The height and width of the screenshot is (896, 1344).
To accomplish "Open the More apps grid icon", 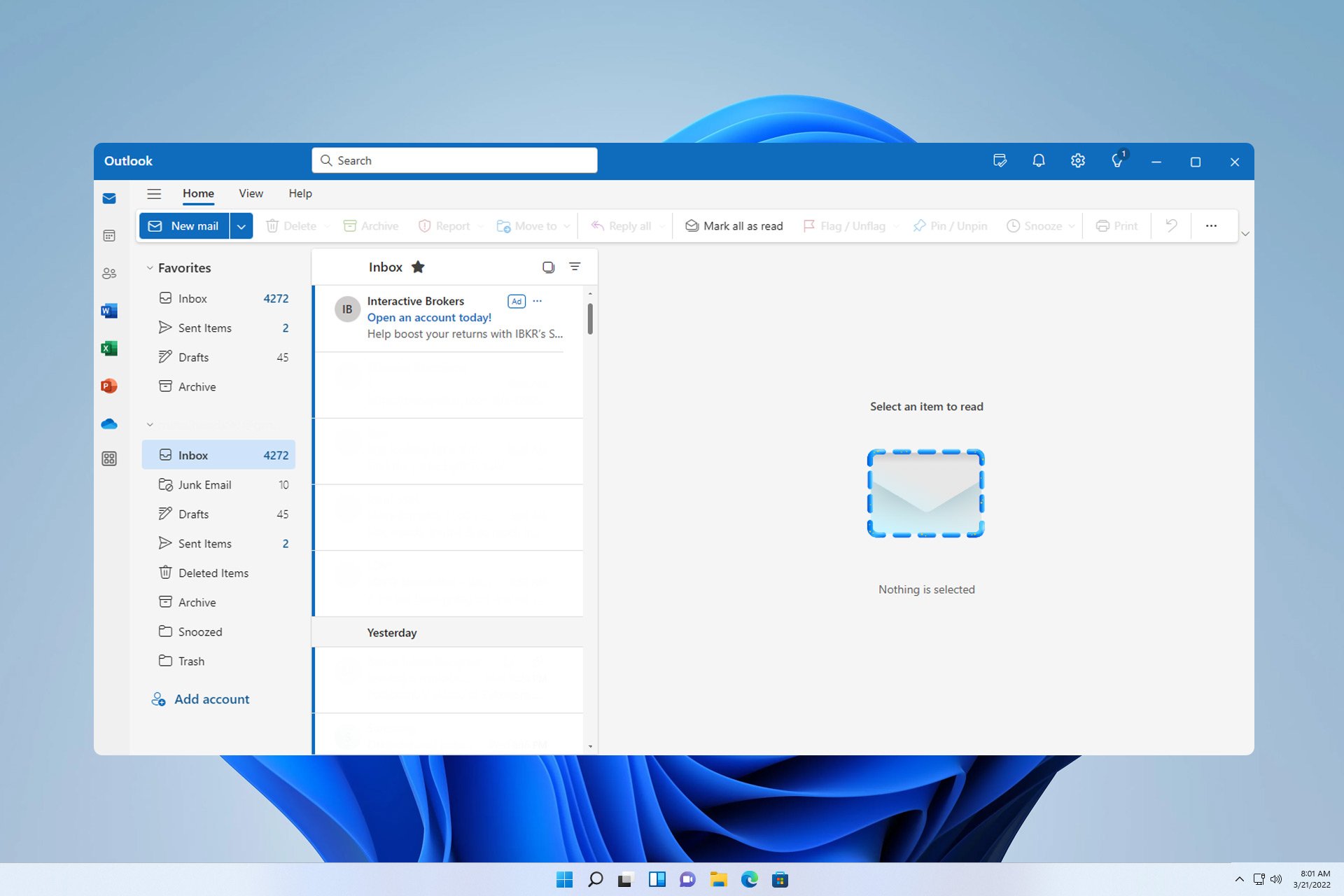I will [x=109, y=458].
